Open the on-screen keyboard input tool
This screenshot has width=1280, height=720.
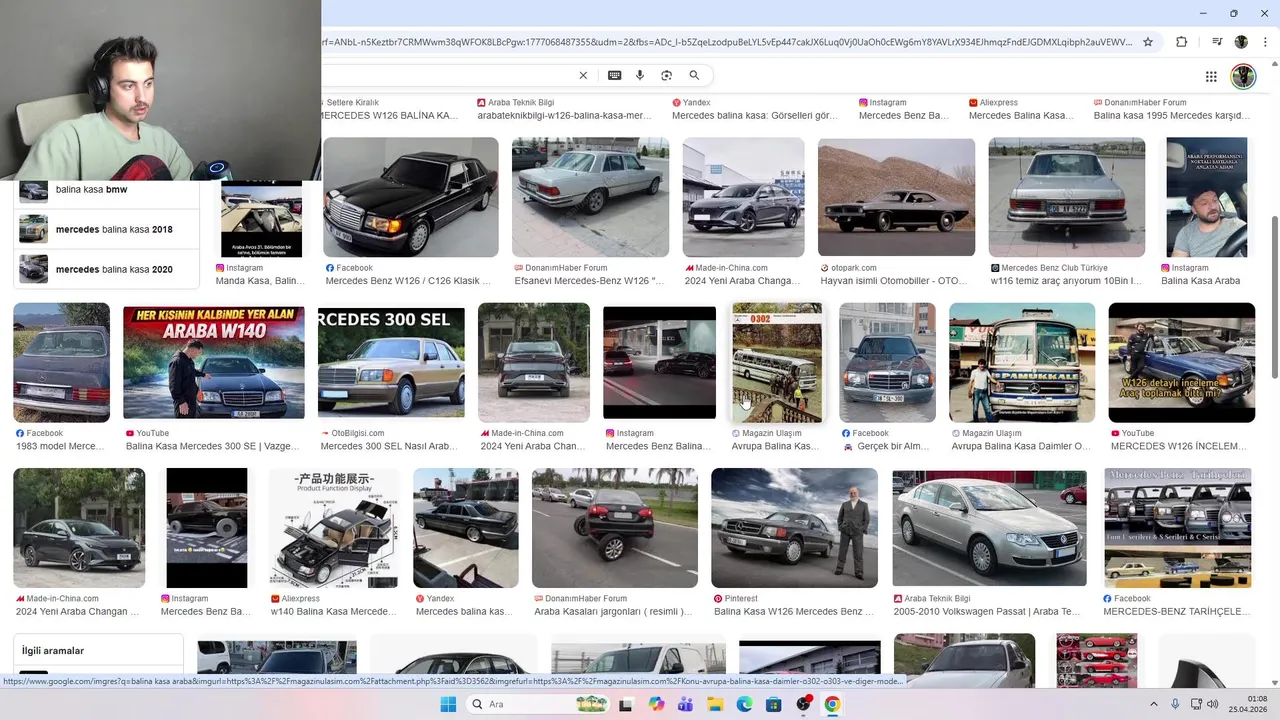click(614, 75)
